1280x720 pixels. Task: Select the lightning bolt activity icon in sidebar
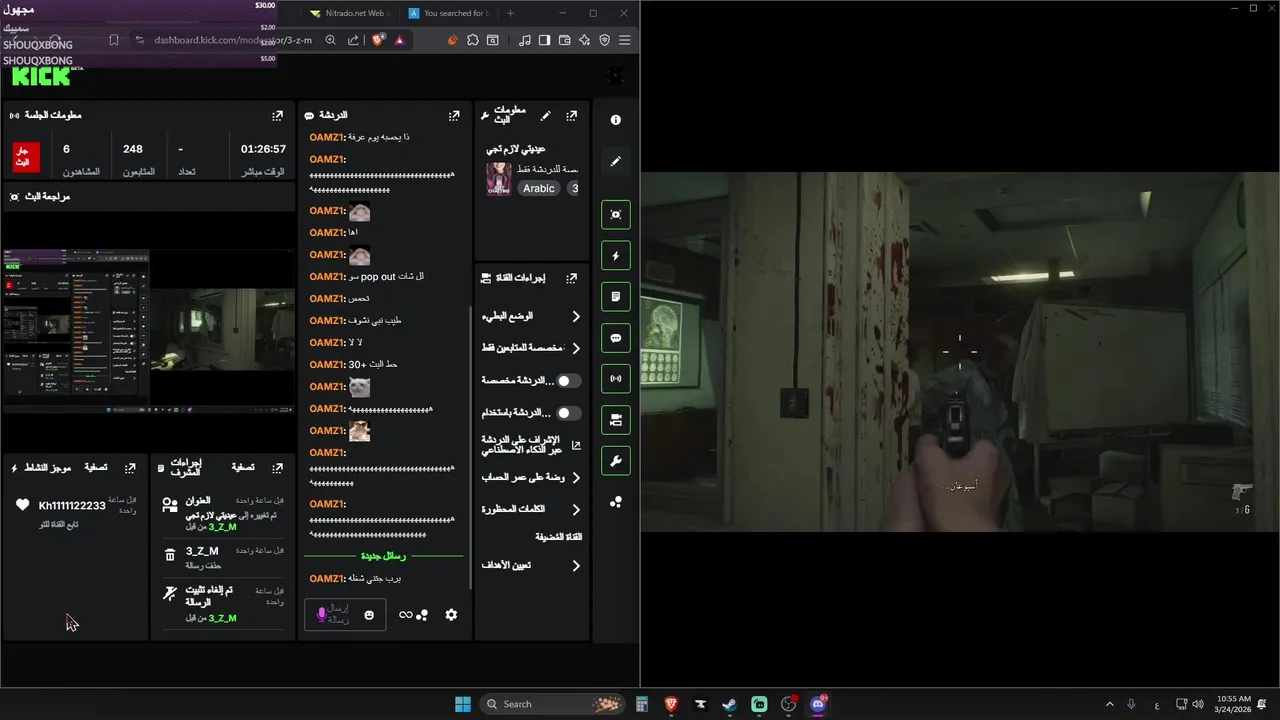(x=616, y=255)
